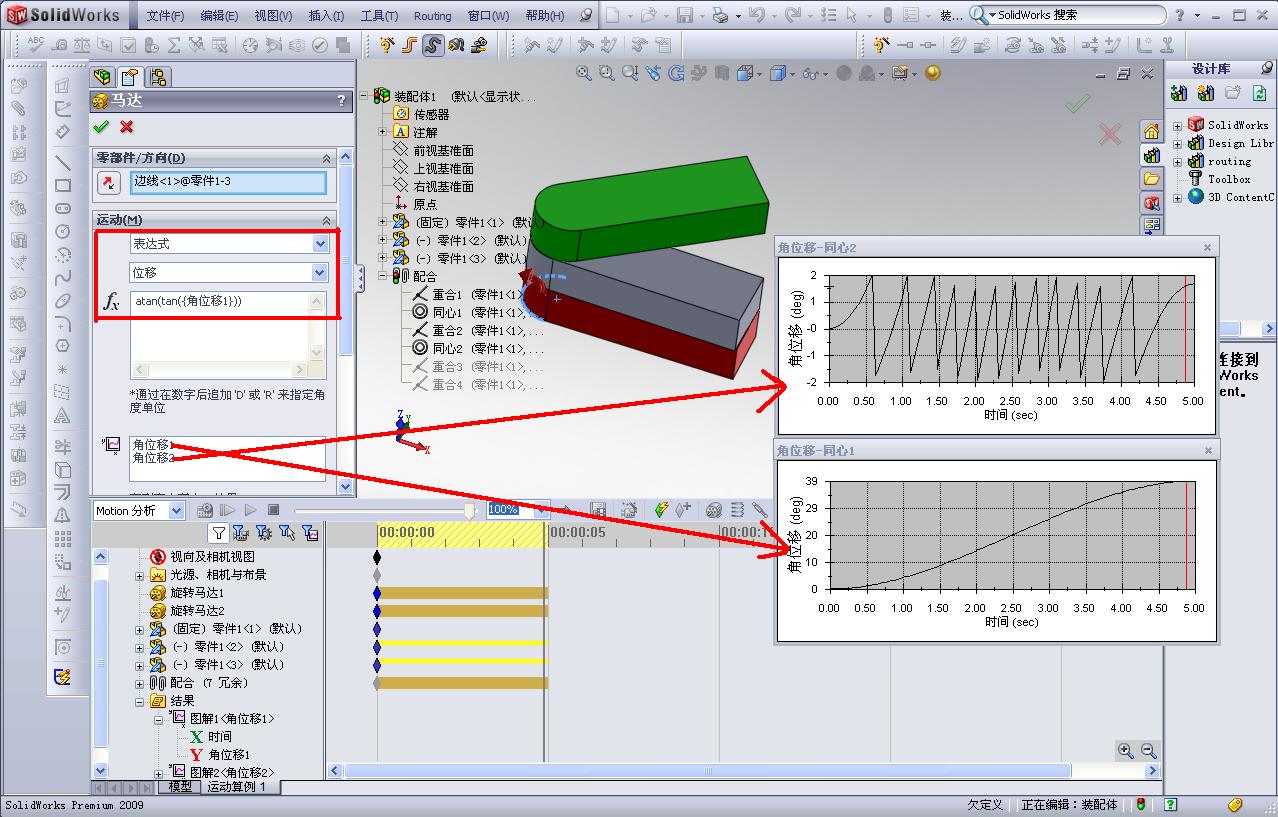Image resolution: width=1278 pixels, height=817 pixels.
Task: Click the Zoom to Fit view icon
Action: pyautogui.click(x=583, y=73)
